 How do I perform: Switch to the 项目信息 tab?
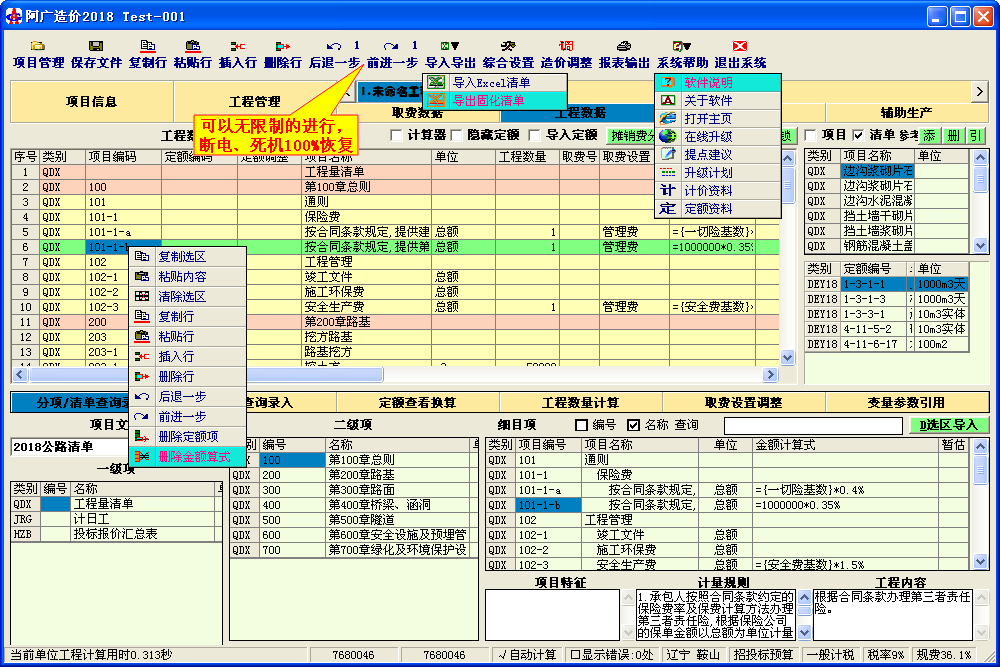92,101
